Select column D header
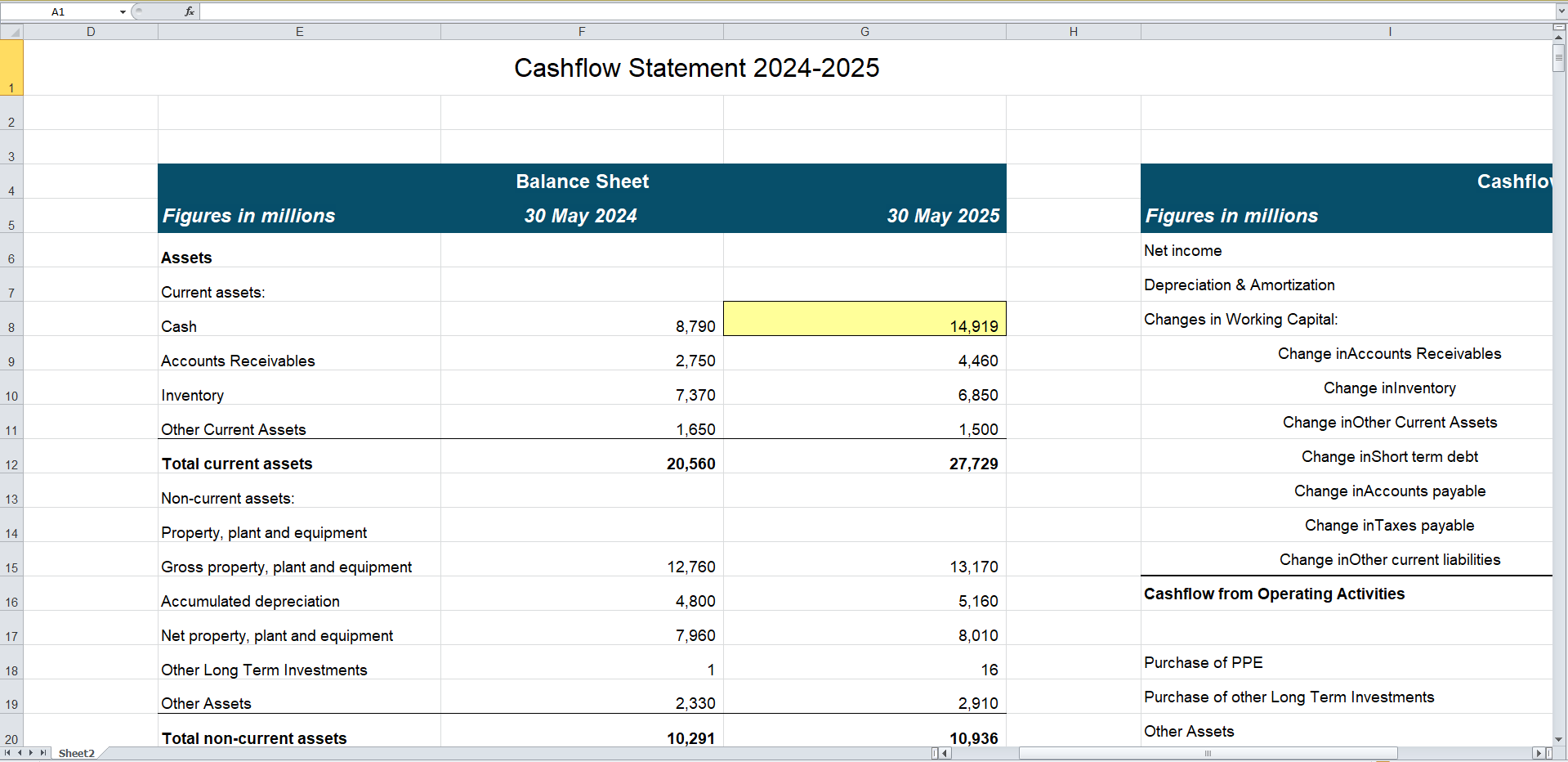This screenshot has width=1568, height=762. pyautogui.click(x=91, y=32)
